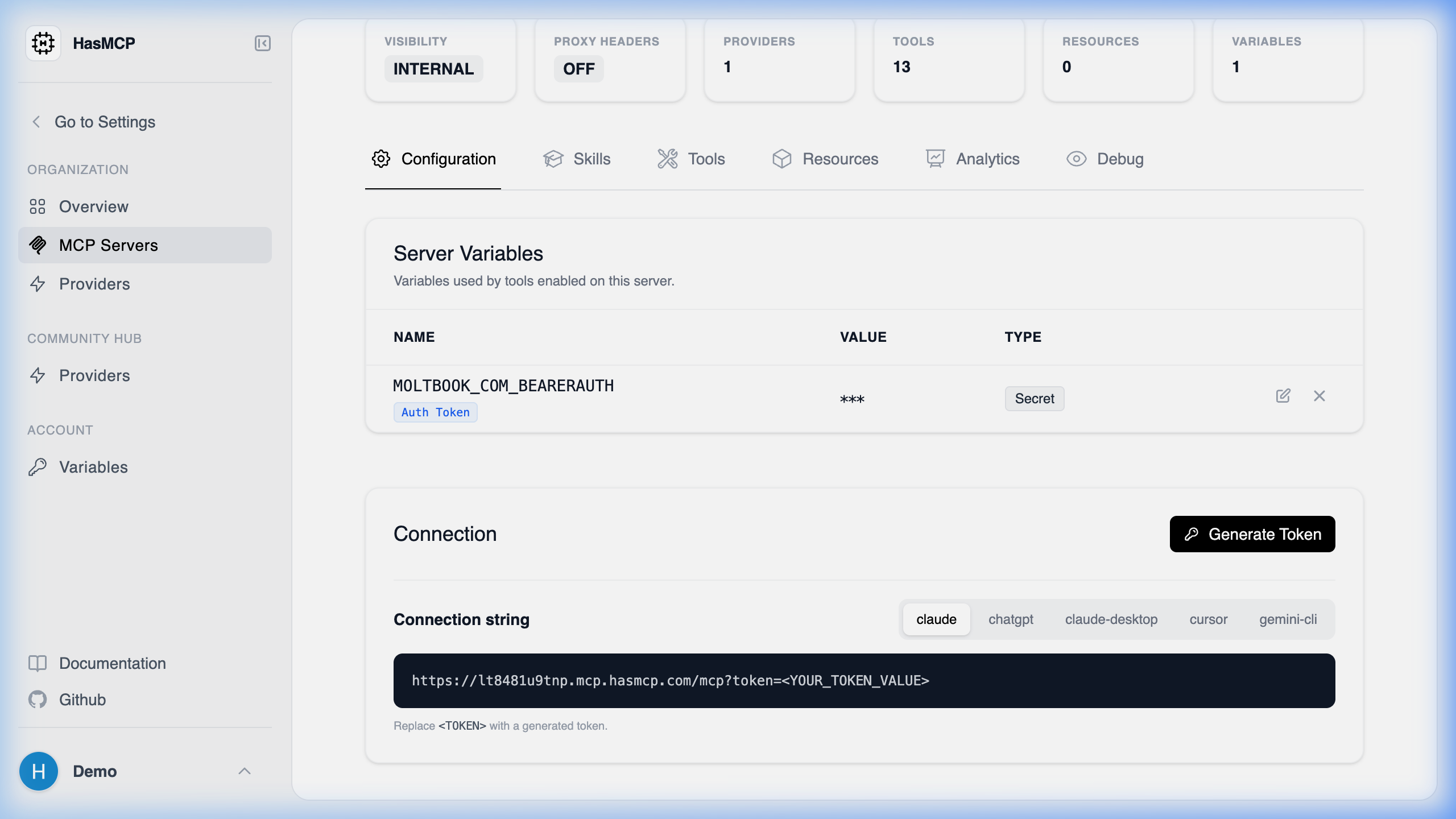Open Github link in sidebar
This screenshot has width=1456, height=819.
[82, 700]
